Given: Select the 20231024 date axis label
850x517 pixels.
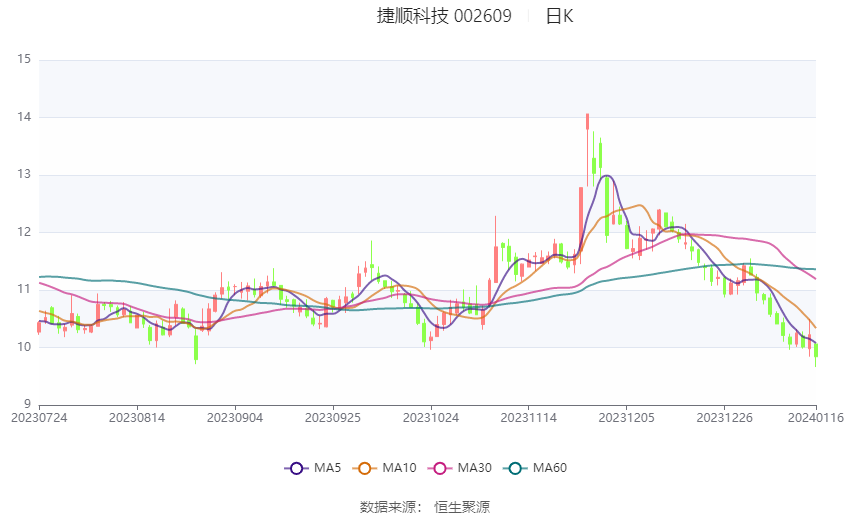Looking at the screenshot, I should 431,418.
